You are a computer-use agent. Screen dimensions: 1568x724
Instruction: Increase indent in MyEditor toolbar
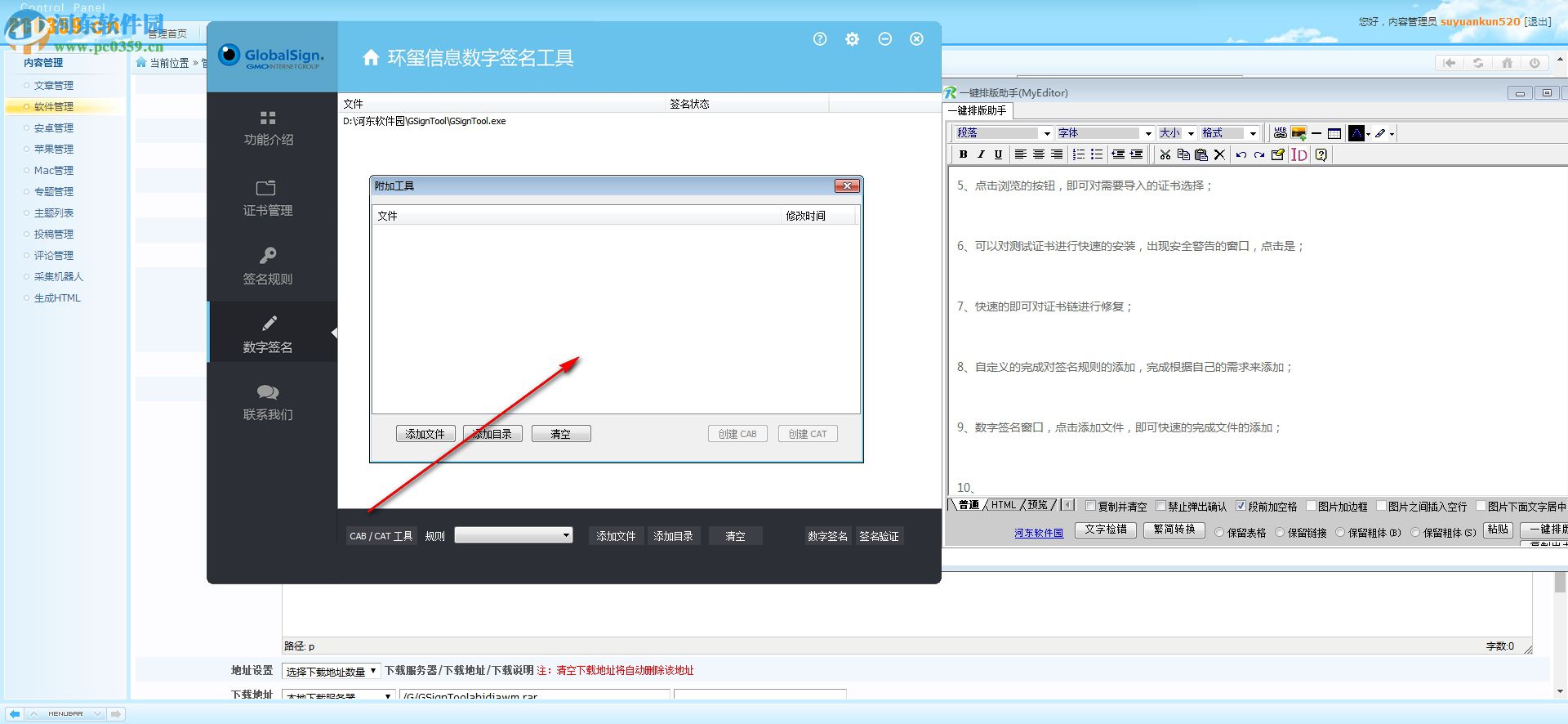(1136, 154)
